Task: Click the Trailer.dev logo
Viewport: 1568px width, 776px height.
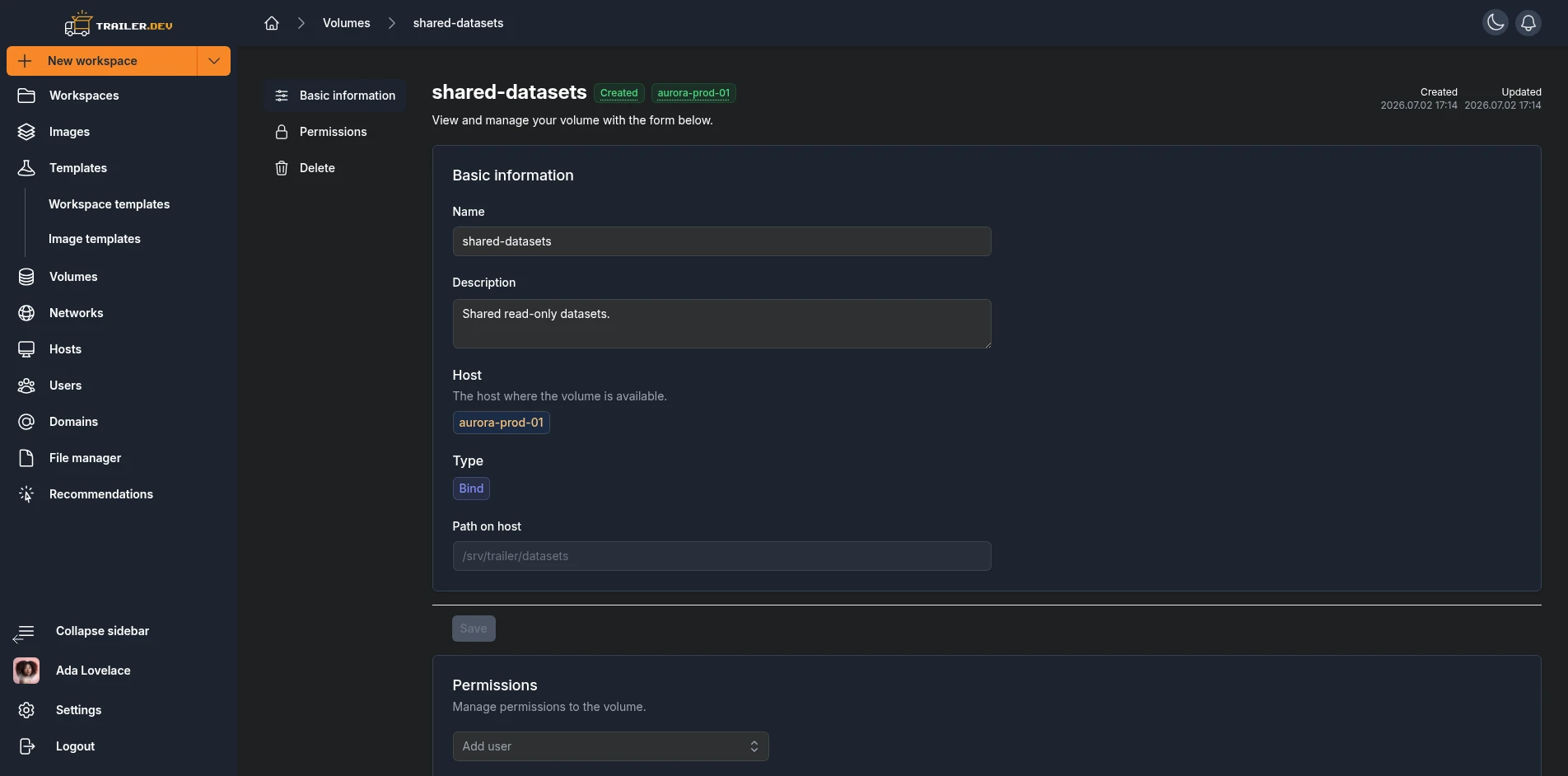Action: point(119,24)
